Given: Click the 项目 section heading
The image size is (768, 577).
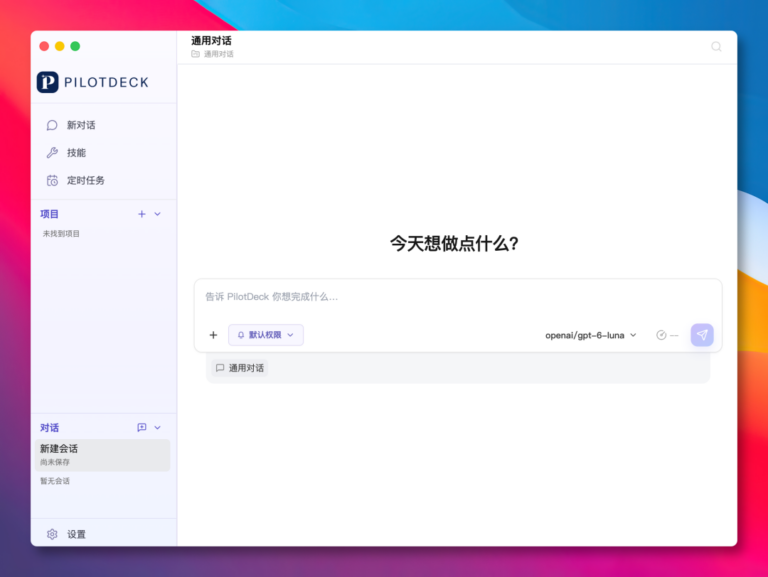Looking at the screenshot, I should click(49, 214).
